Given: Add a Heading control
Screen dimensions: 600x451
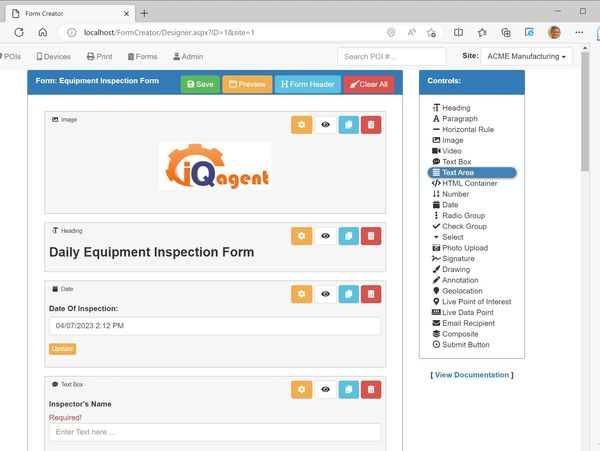Looking at the screenshot, I should pyautogui.click(x=452, y=108).
